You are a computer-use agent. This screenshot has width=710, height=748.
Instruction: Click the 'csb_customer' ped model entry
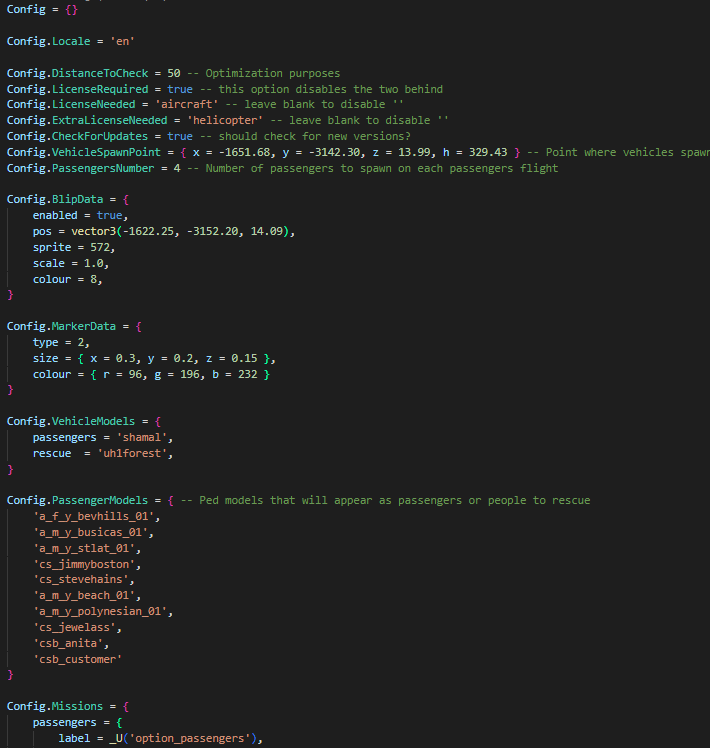[77, 659]
